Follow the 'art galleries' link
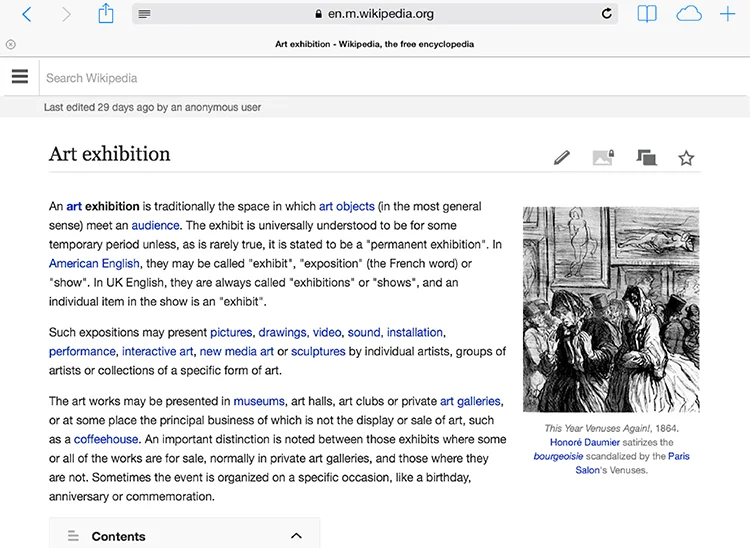750x548 pixels. (470, 401)
